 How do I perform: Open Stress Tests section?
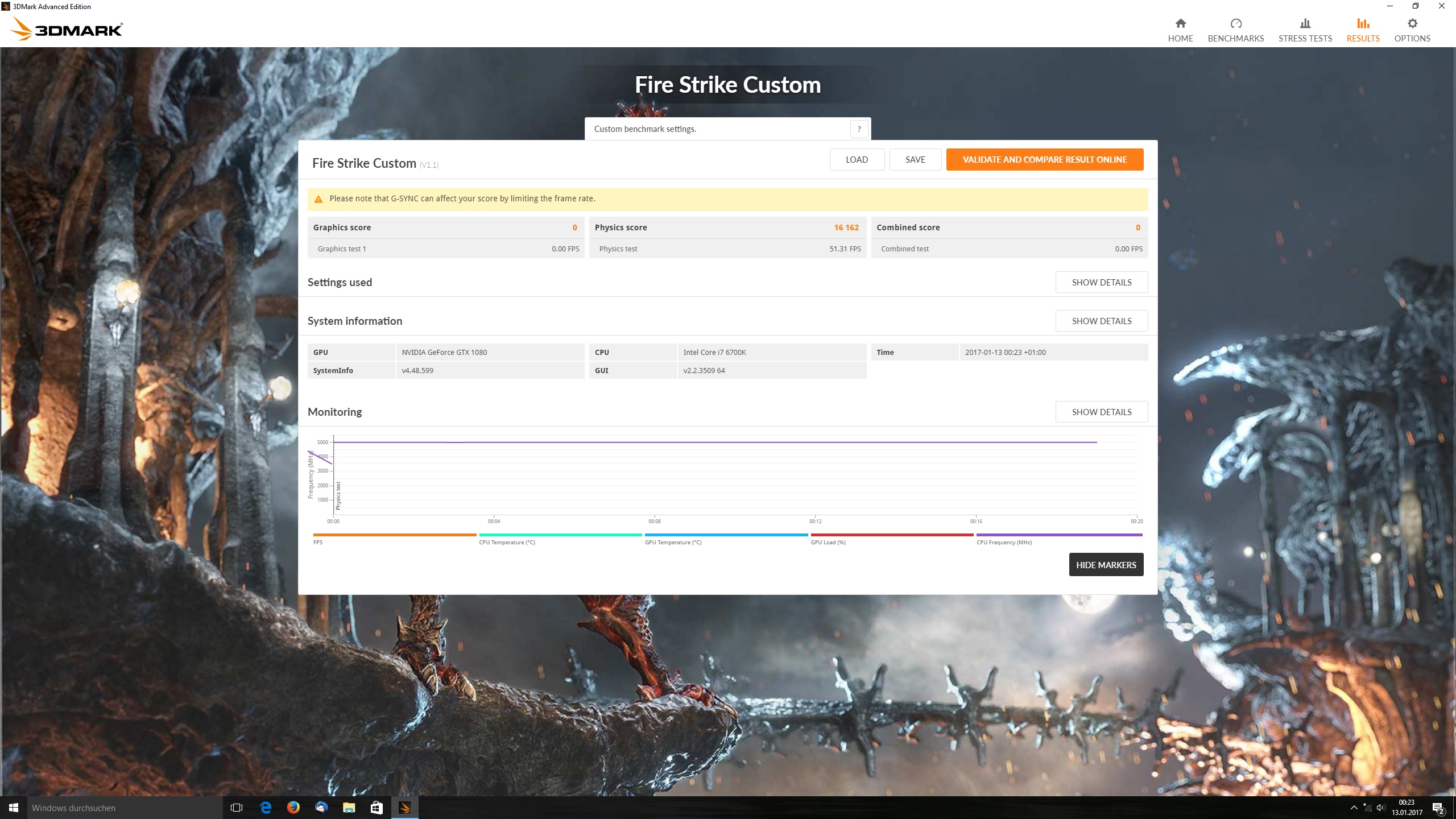1305,30
